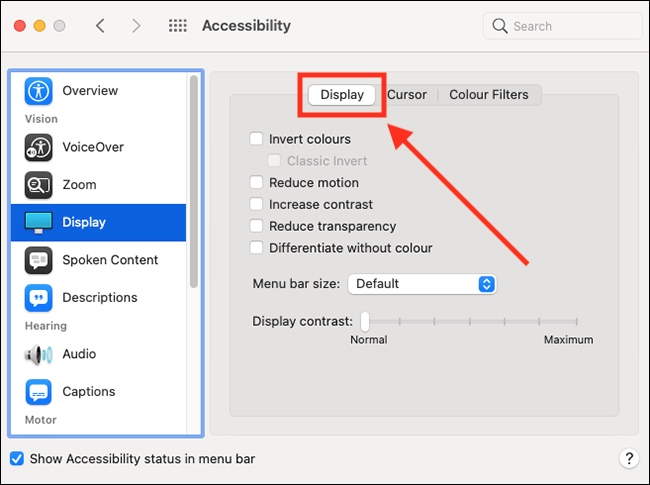
Task: Tick the Reduce motion checkbox
Action: (257, 183)
